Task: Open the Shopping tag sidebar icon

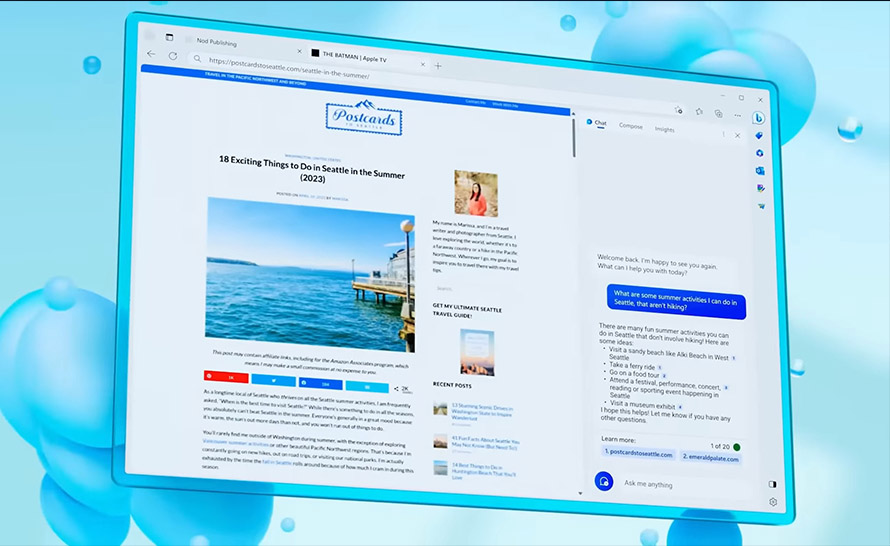Action: tap(759, 136)
